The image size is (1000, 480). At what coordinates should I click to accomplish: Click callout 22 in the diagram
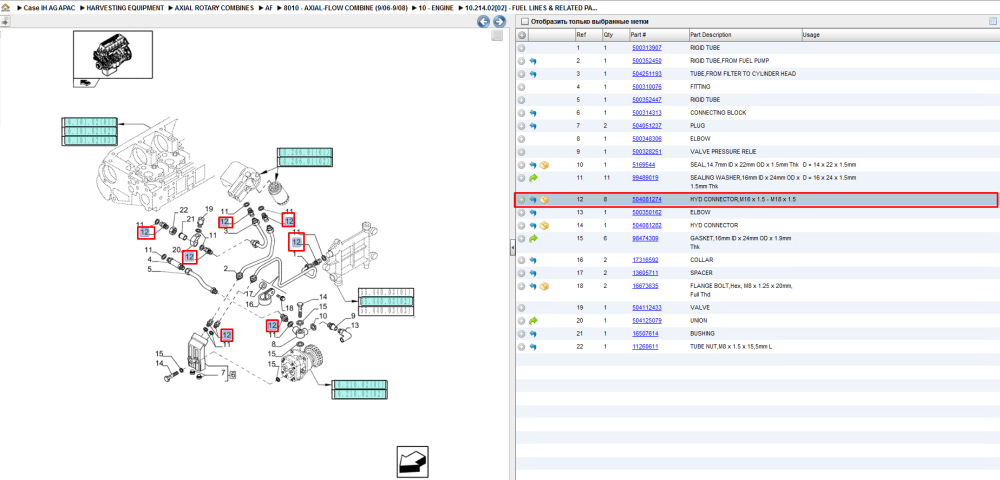pos(184,210)
